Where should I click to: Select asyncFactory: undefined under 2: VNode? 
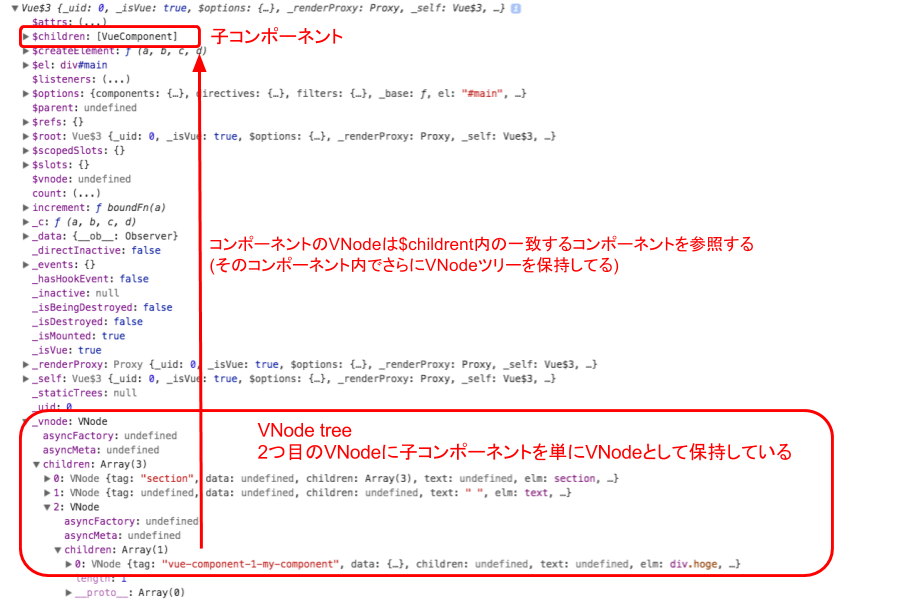[x=131, y=521]
